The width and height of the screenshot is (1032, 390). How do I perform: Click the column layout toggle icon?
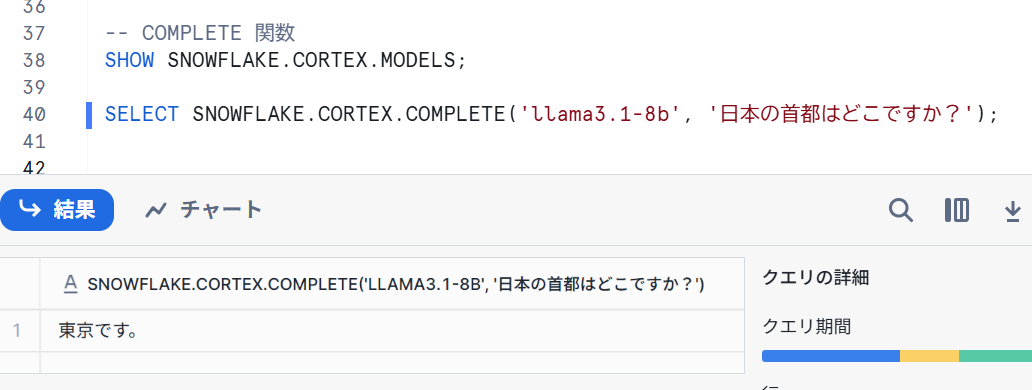(x=956, y=210)
